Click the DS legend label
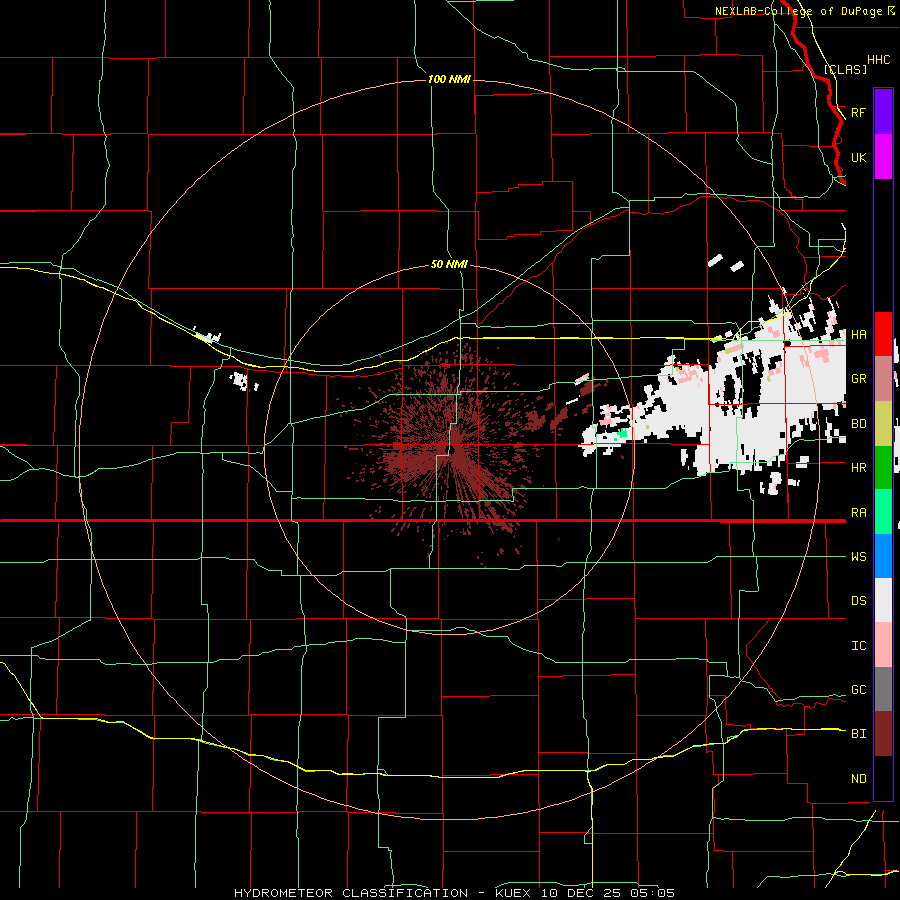This screenshot has height=900, width=900. click(x=858, y=601)
